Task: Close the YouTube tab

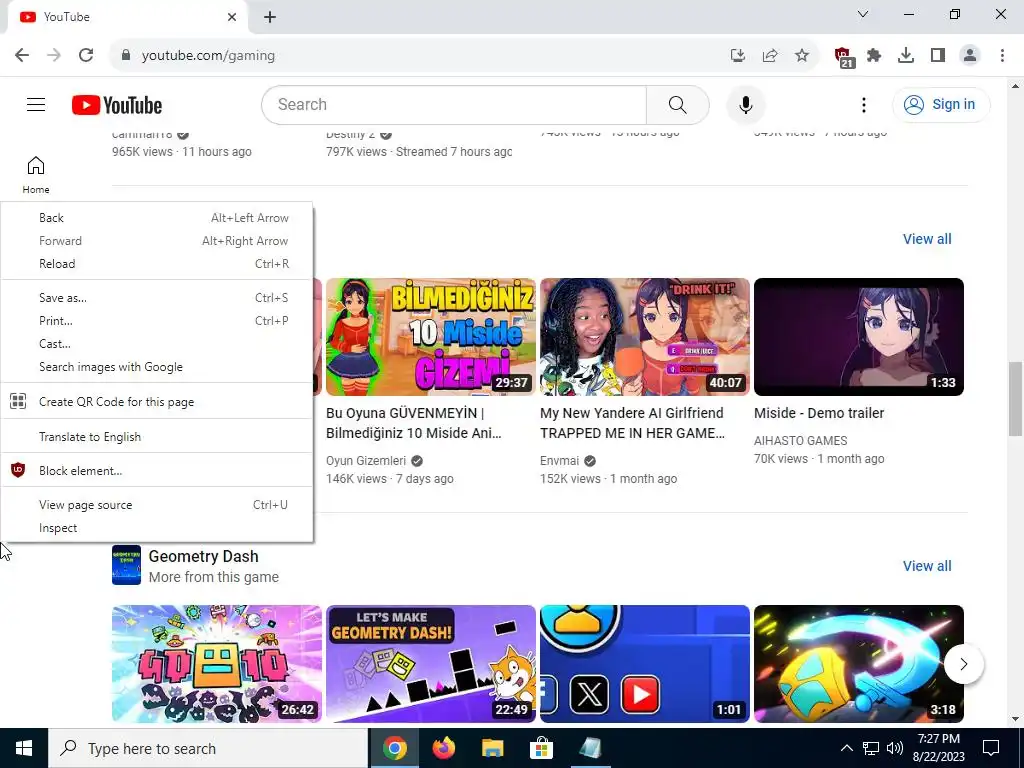Action: [232, 17]
